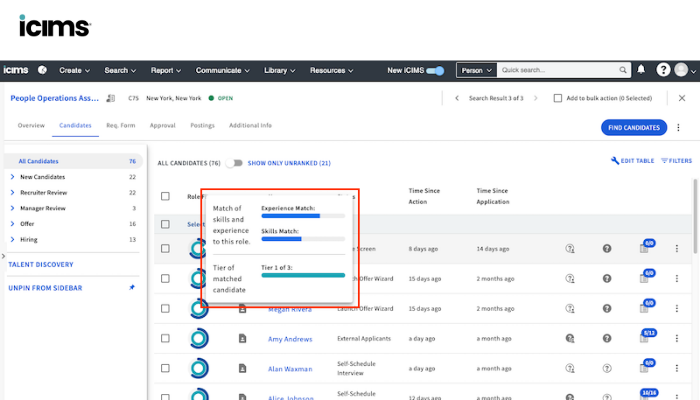Click the pin icon next to Unpin From Sidebar
Viewport: 700px width, 400px height.
click(x=132, y=288)
